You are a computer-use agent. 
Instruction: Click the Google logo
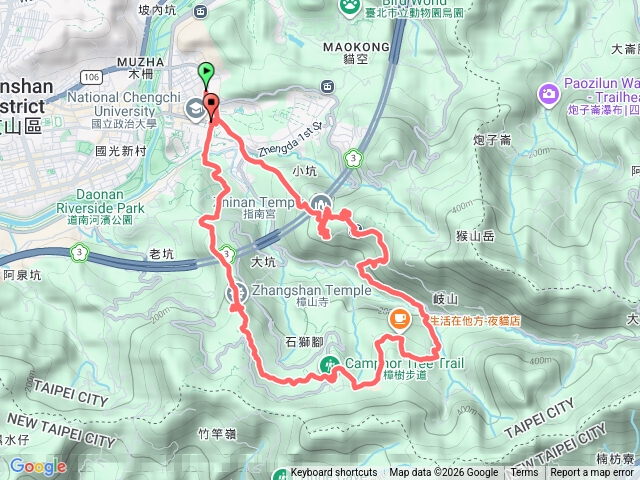click(38, 467)
